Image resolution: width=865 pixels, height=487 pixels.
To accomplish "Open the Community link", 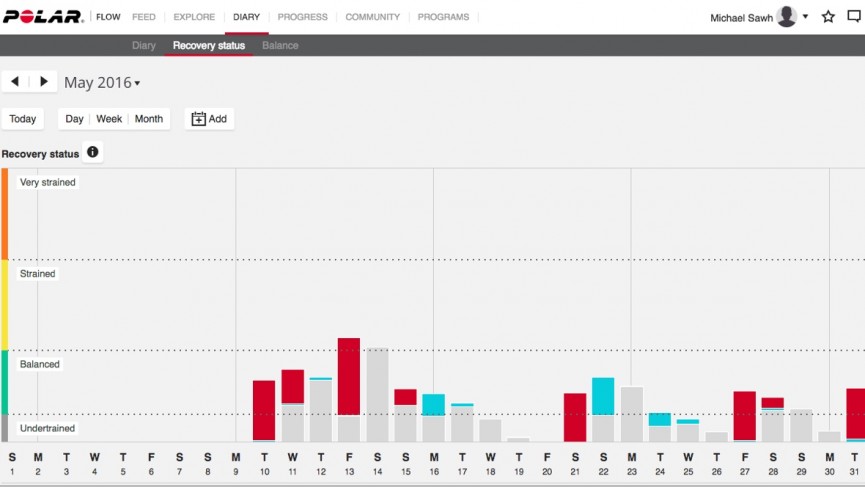I will click(x=372, y=17).
